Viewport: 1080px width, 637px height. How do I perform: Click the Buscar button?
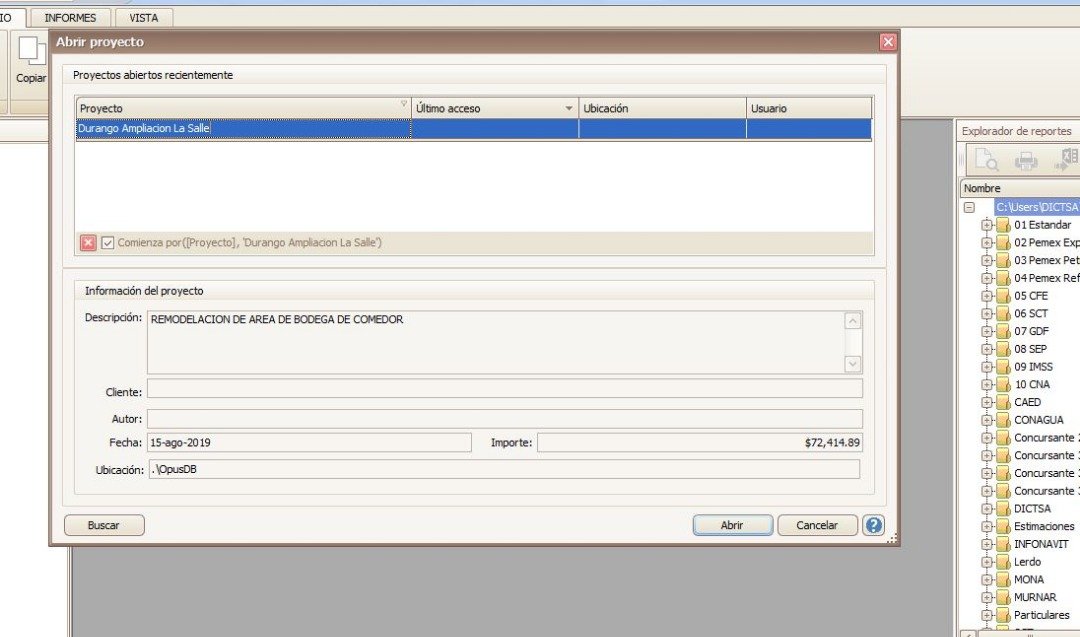click(104, 525)
